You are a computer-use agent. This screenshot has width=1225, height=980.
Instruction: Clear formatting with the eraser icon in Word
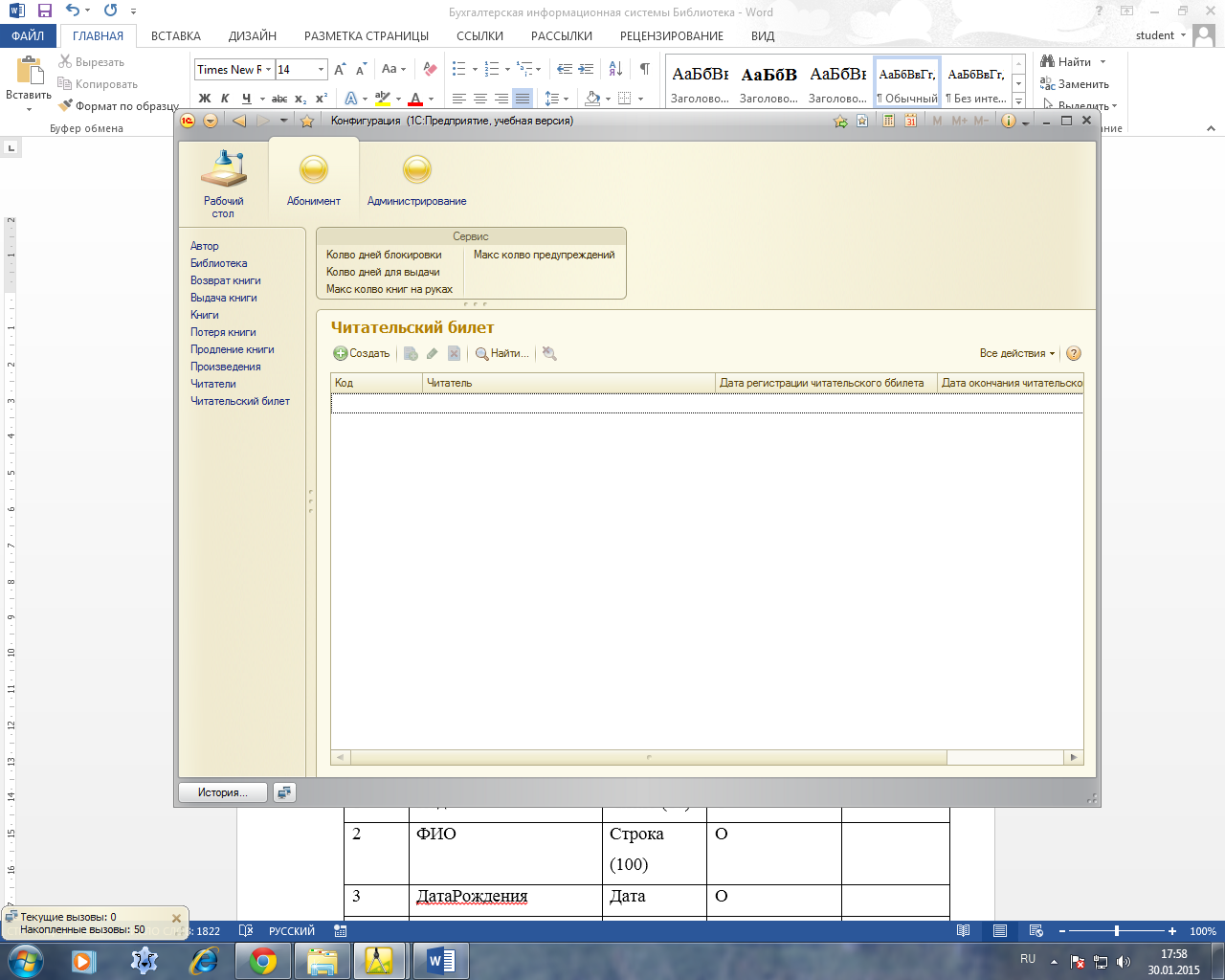(431, 69)
